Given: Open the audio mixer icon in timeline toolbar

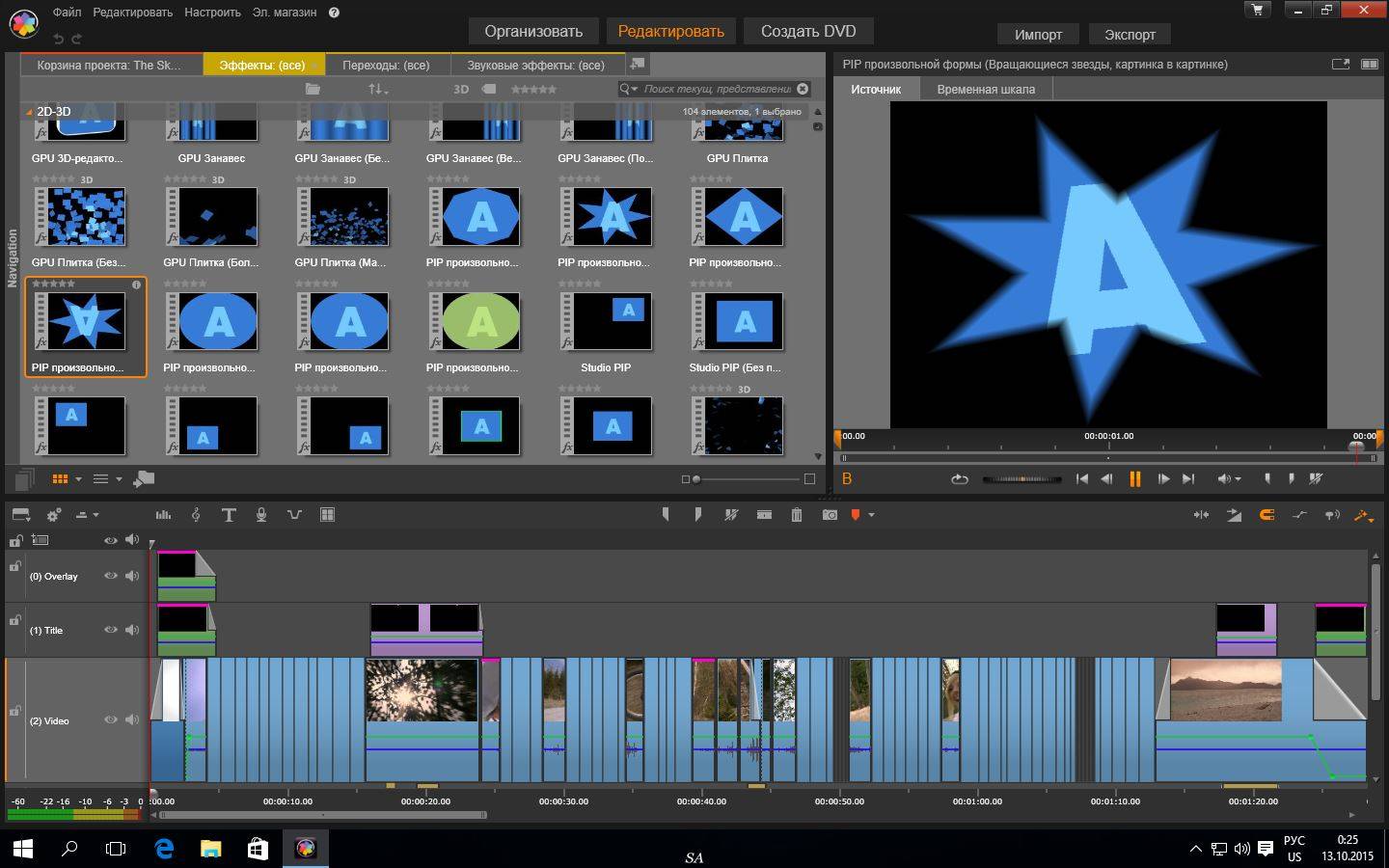Looking at the screenshot, I should [163, 515].
